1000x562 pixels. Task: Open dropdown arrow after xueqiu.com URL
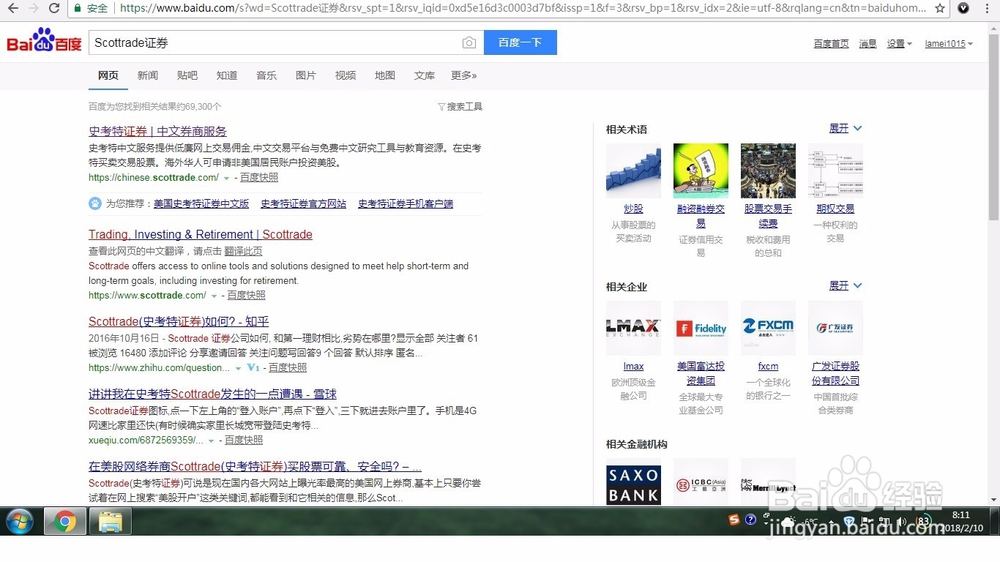click(211, 440)
